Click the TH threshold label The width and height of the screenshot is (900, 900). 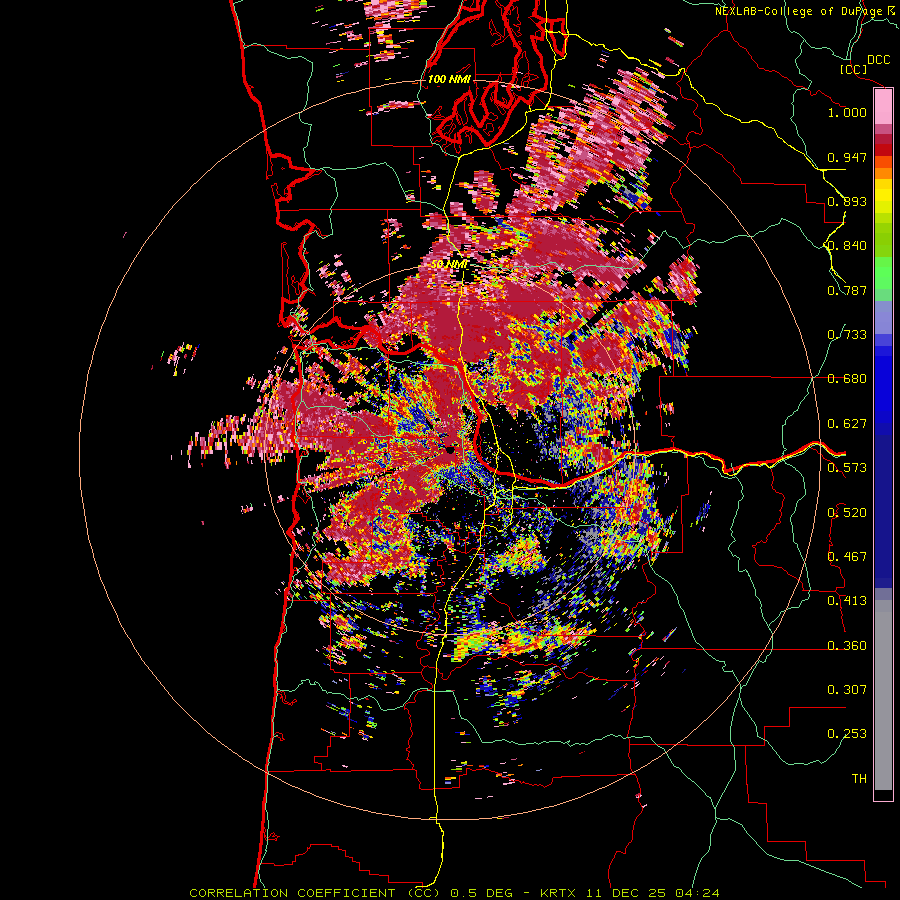(x=859, y=779)
